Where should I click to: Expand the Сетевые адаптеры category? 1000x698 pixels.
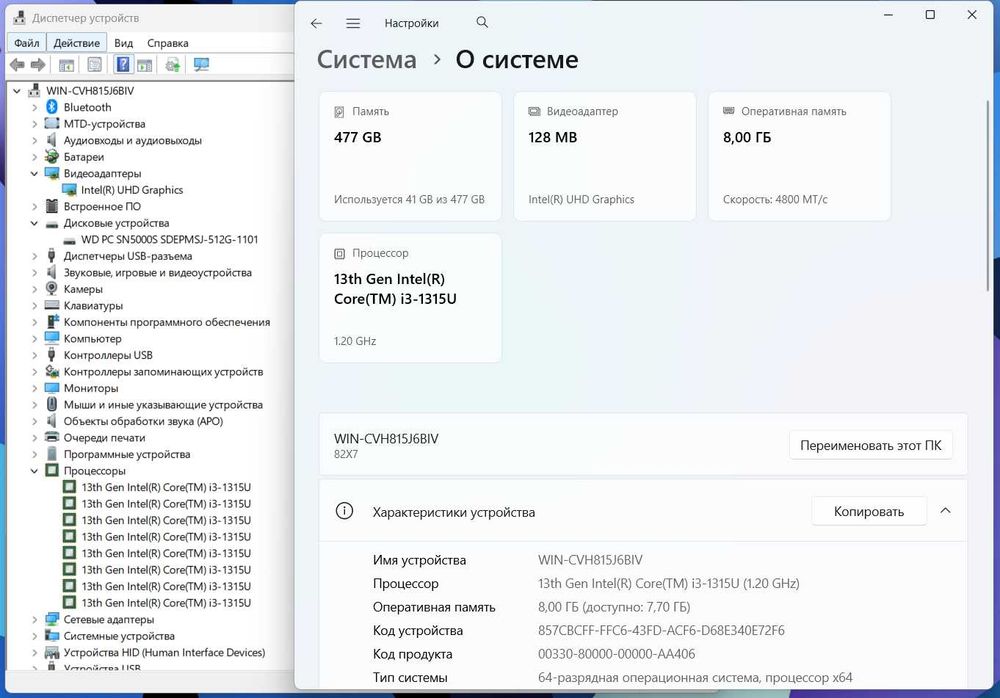coord(34,620)
